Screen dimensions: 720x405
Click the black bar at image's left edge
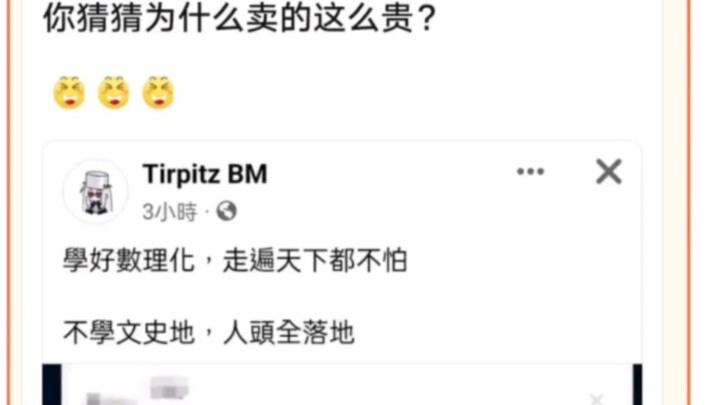tap(52, 385)
